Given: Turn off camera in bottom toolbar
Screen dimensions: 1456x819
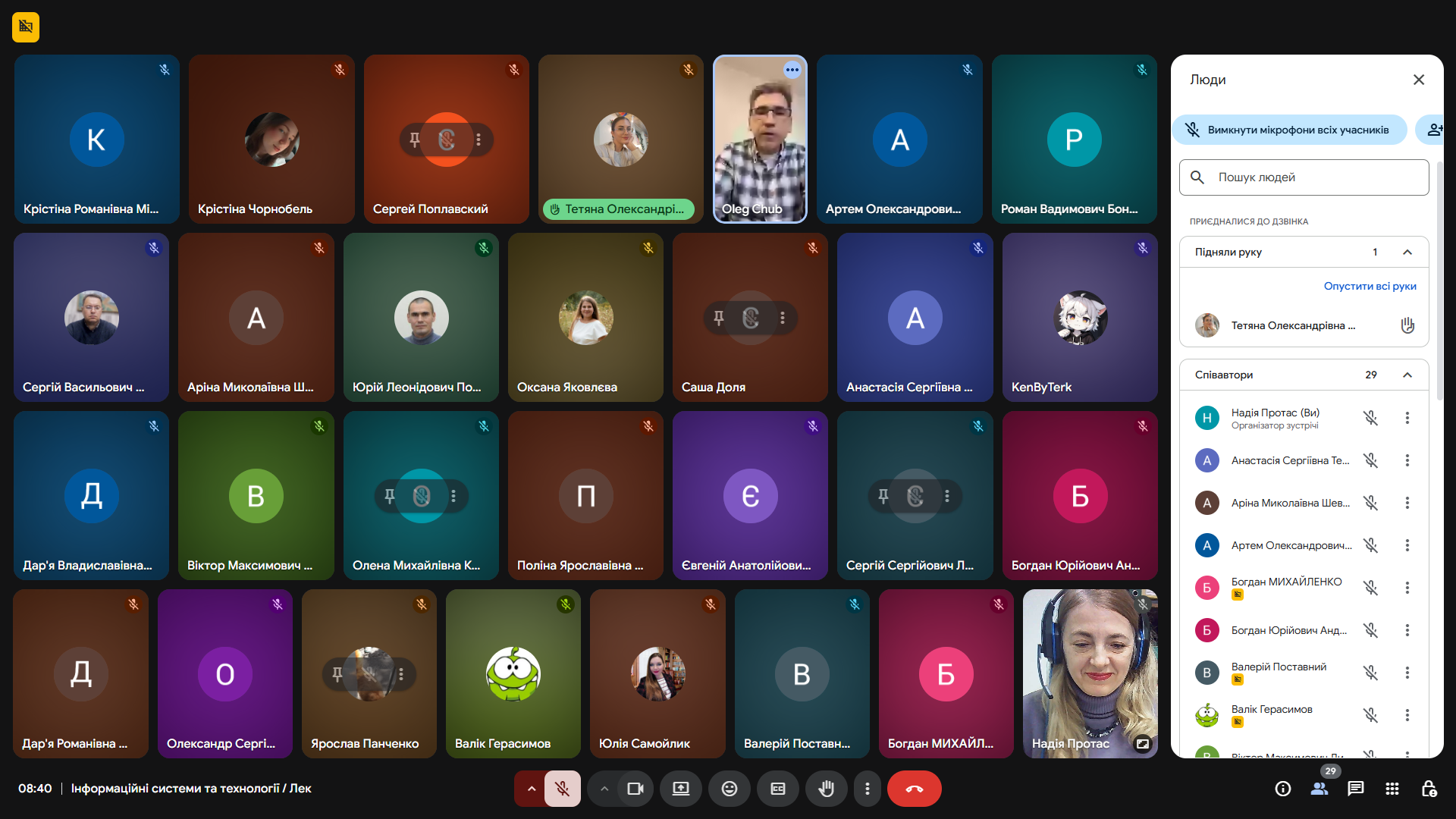Looking at the screenshot, I should [x=635, y=789].
